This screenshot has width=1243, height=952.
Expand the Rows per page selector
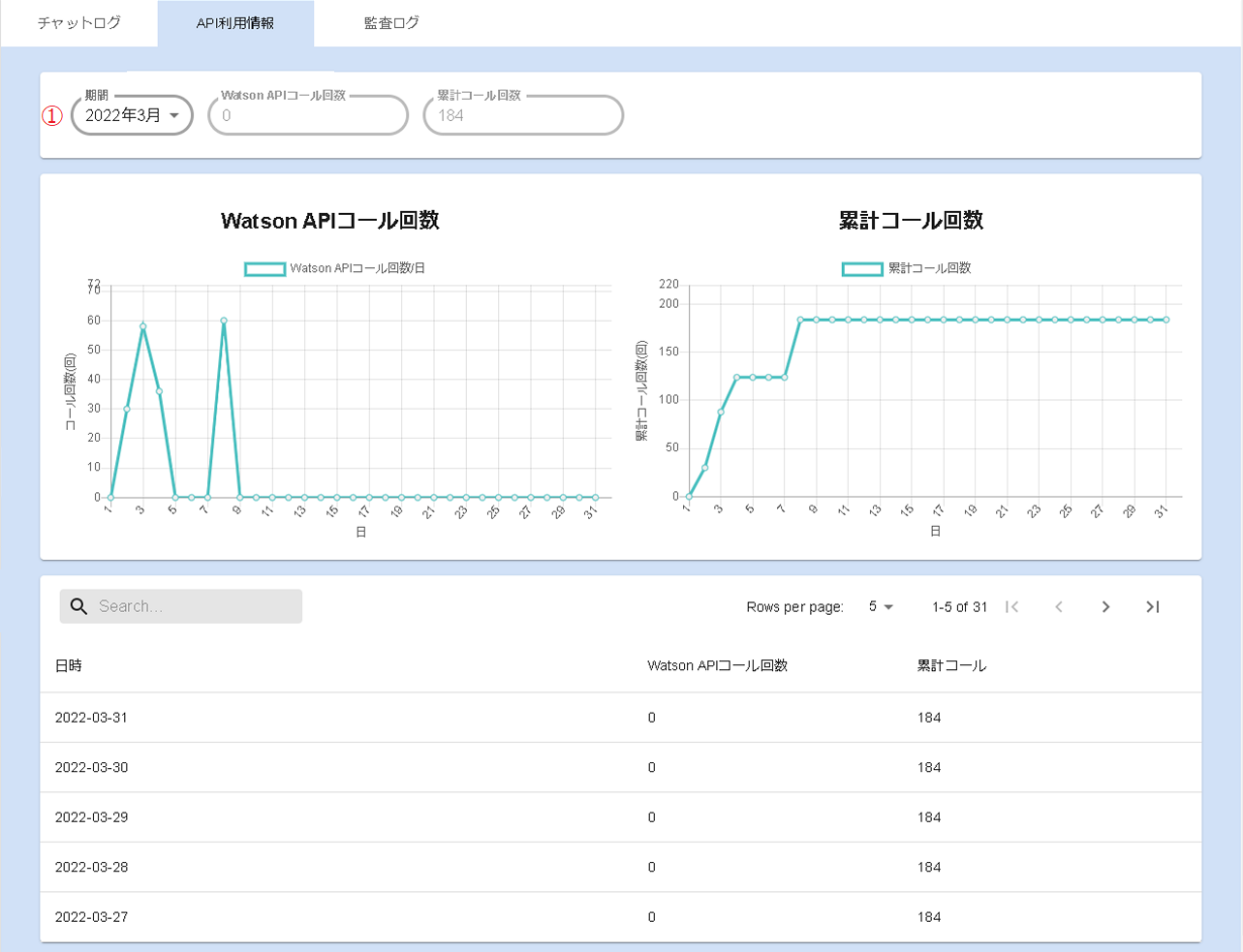point(881,607)
